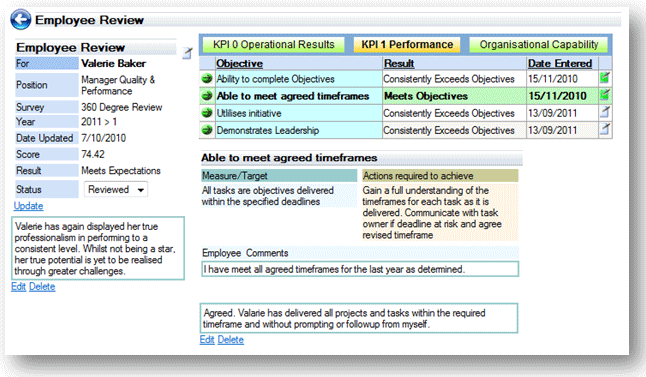
Task: Select 'Utilises initiative' objective text
Action: click(249, 113)
